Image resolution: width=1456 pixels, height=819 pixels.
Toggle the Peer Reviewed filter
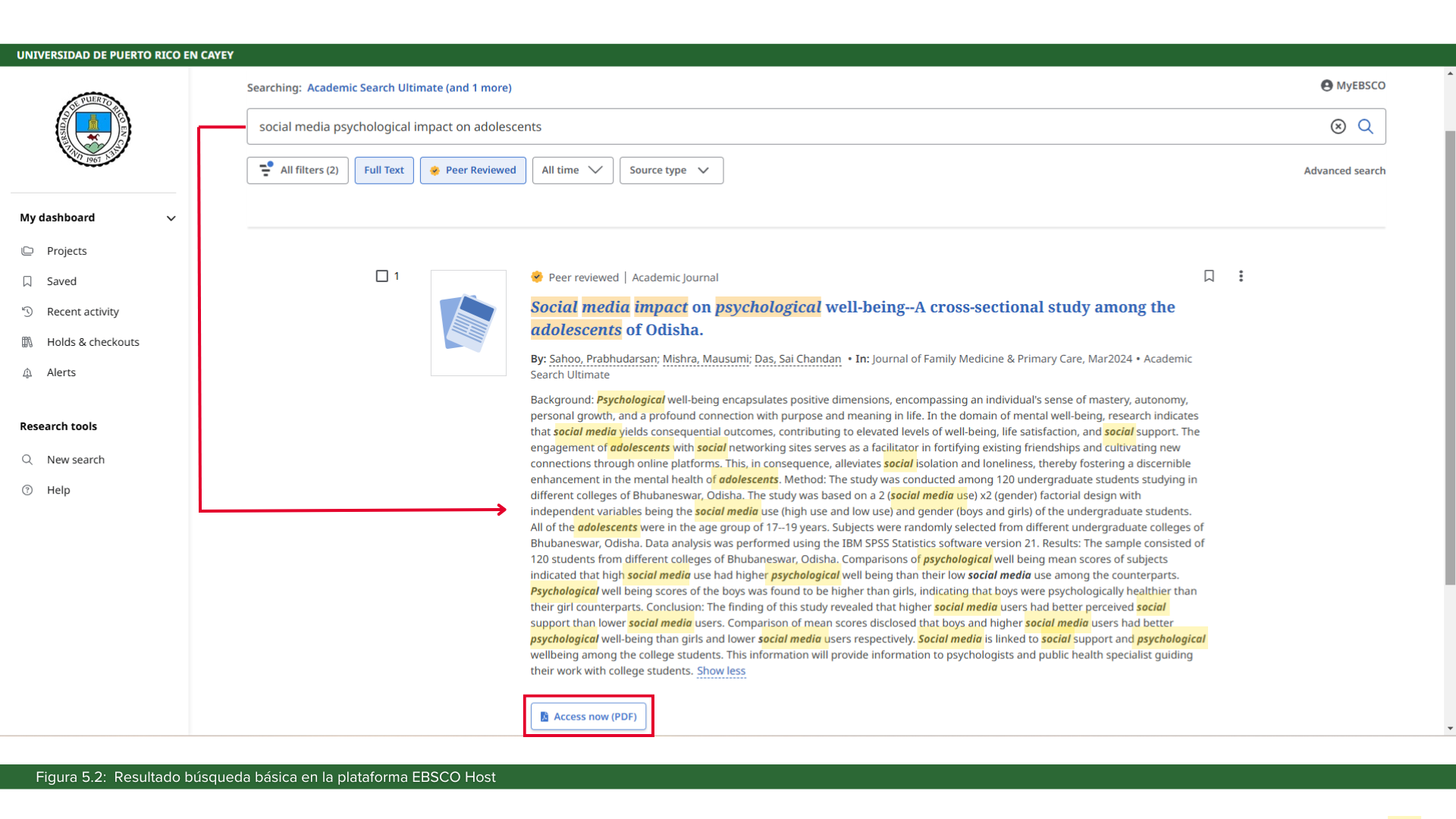pos(472,171)
